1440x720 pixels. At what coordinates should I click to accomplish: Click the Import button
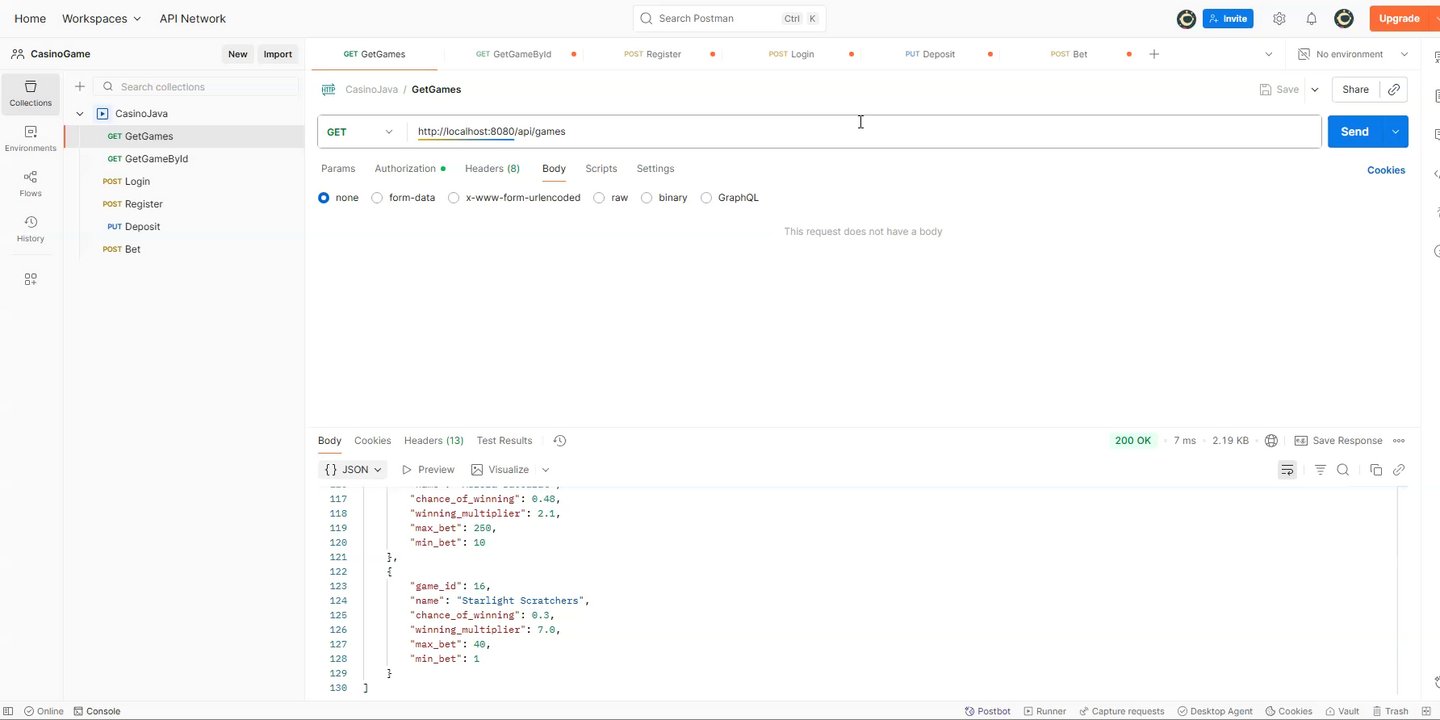277,54
